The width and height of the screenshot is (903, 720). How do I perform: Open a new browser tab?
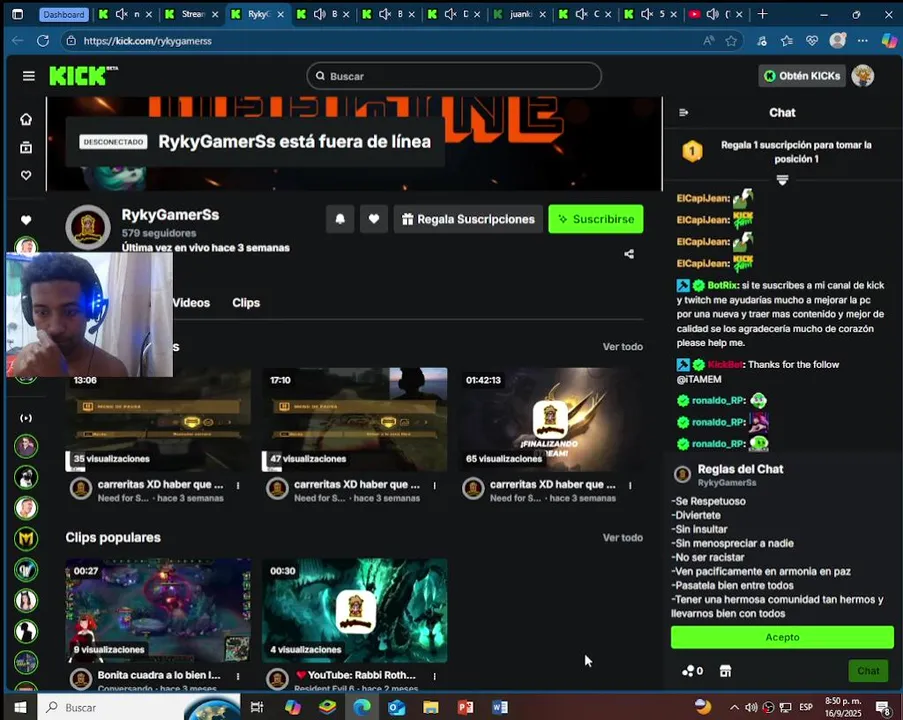[762, 14]
